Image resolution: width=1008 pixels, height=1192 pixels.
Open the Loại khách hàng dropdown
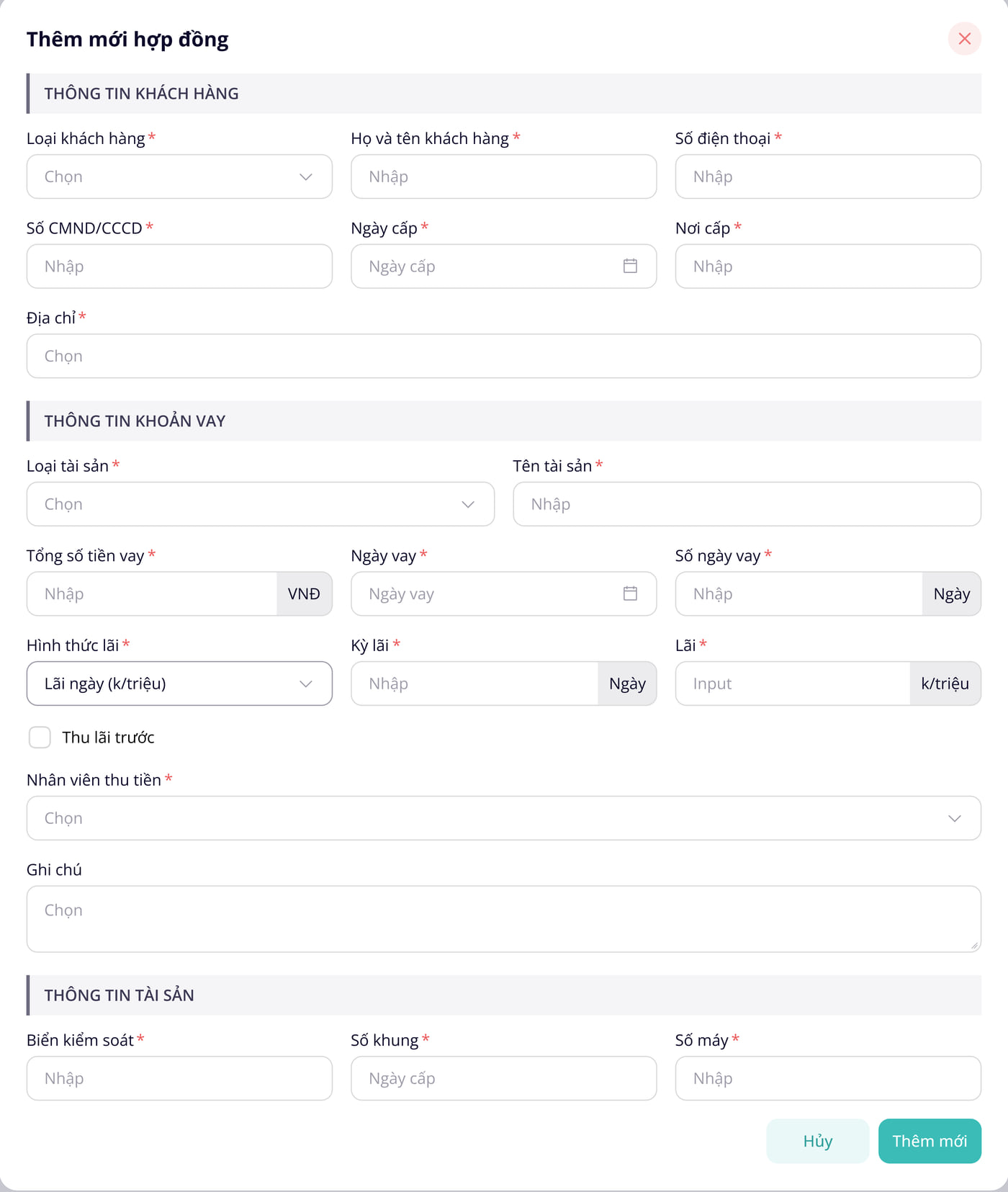click(x=179, y=176)
